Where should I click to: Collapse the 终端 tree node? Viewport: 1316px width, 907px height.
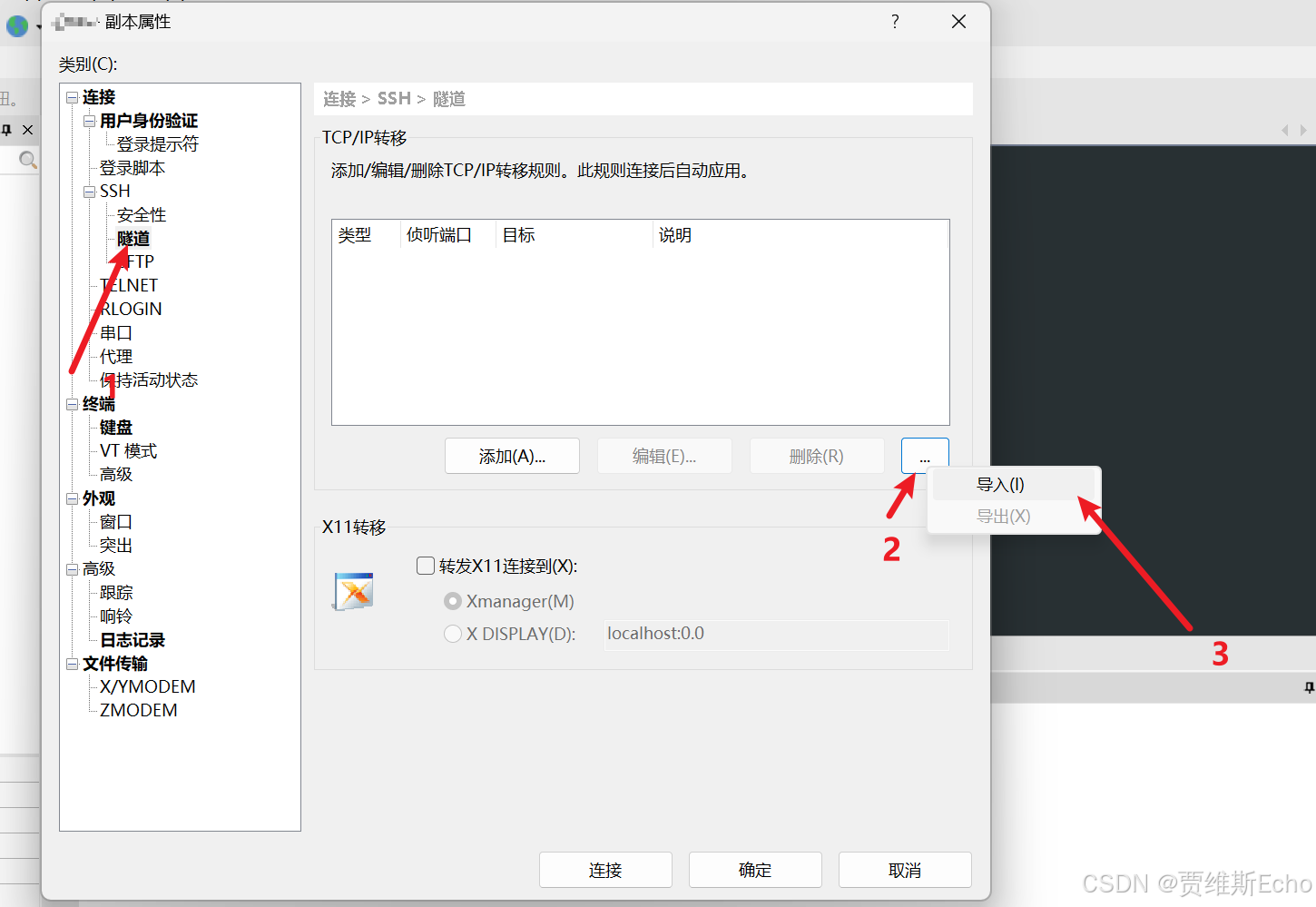coord(73,404)
